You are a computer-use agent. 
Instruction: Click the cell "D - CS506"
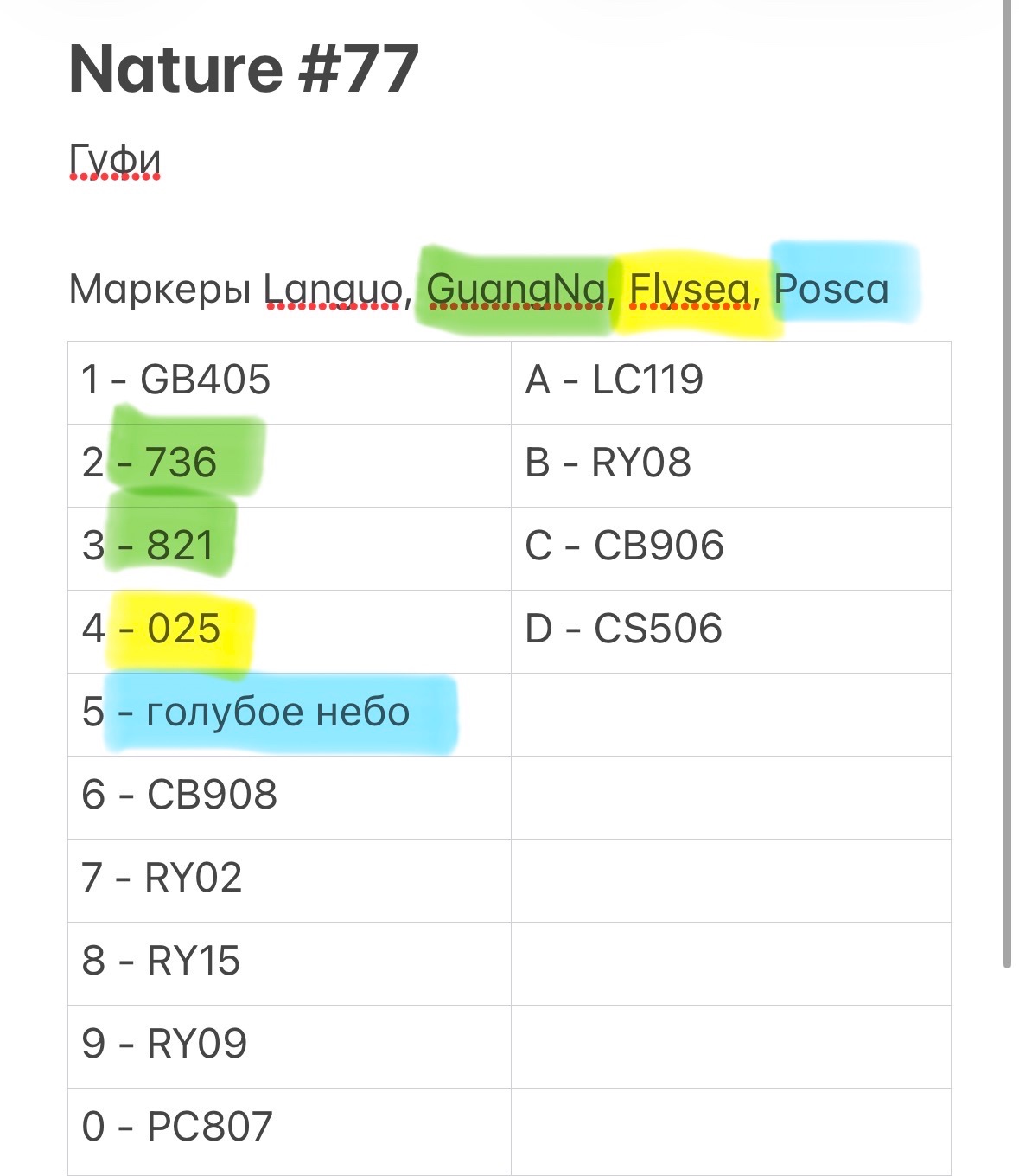click(731, 631)
